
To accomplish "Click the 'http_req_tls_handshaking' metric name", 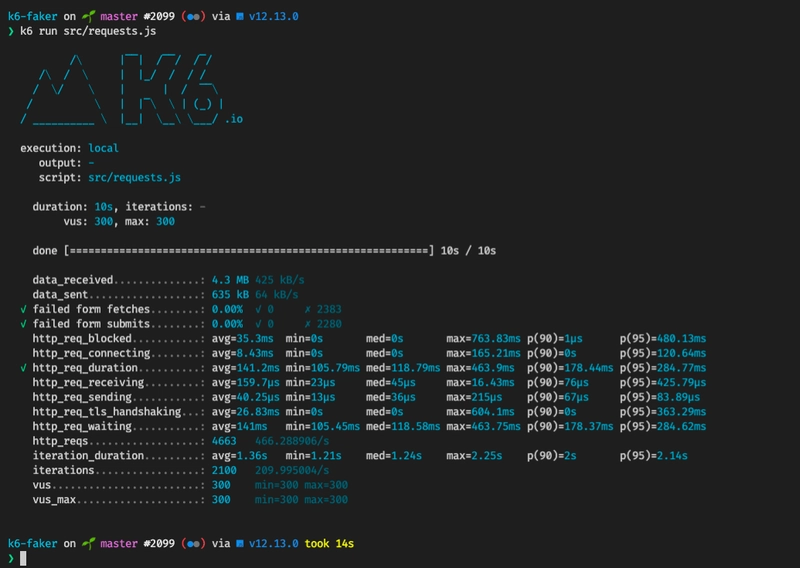I will (107, 412).
